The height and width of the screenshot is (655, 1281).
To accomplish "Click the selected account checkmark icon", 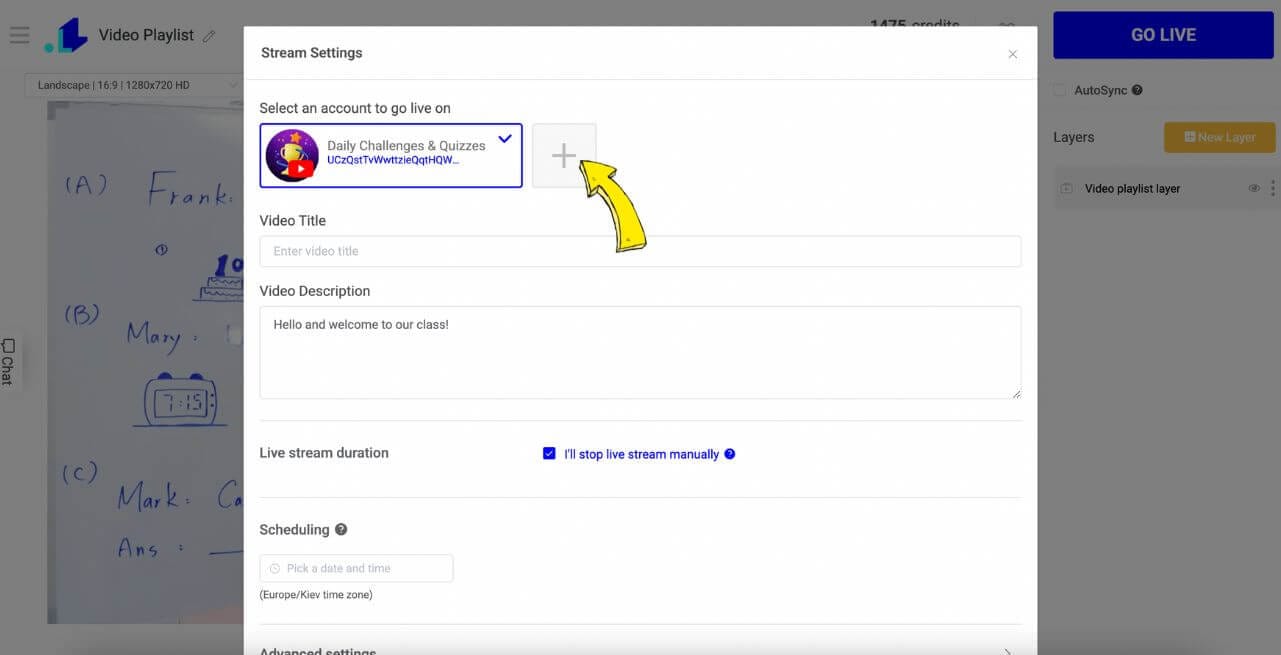I will coord(505,139).
